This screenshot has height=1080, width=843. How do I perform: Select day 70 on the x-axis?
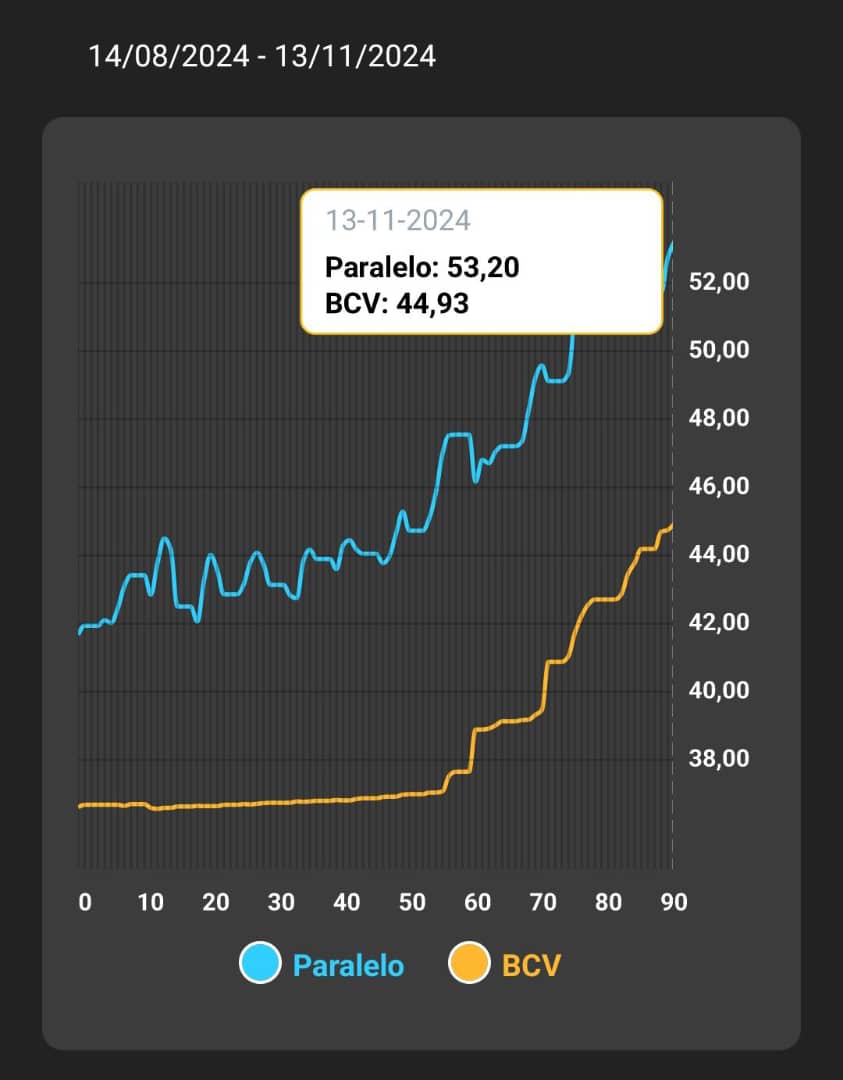(543, 902)
